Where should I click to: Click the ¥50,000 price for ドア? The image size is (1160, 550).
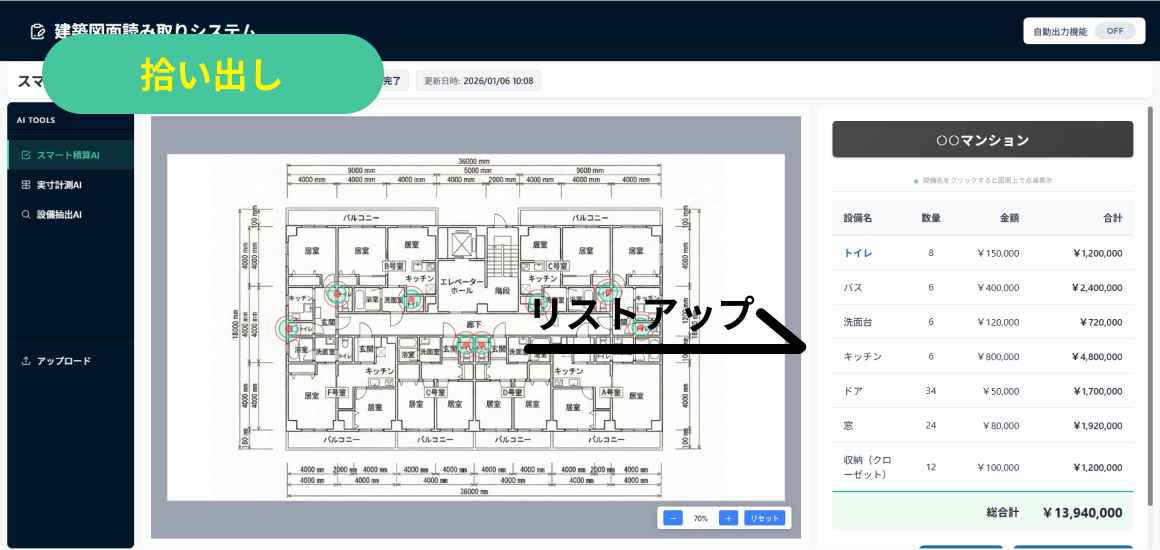(1001, 391)
